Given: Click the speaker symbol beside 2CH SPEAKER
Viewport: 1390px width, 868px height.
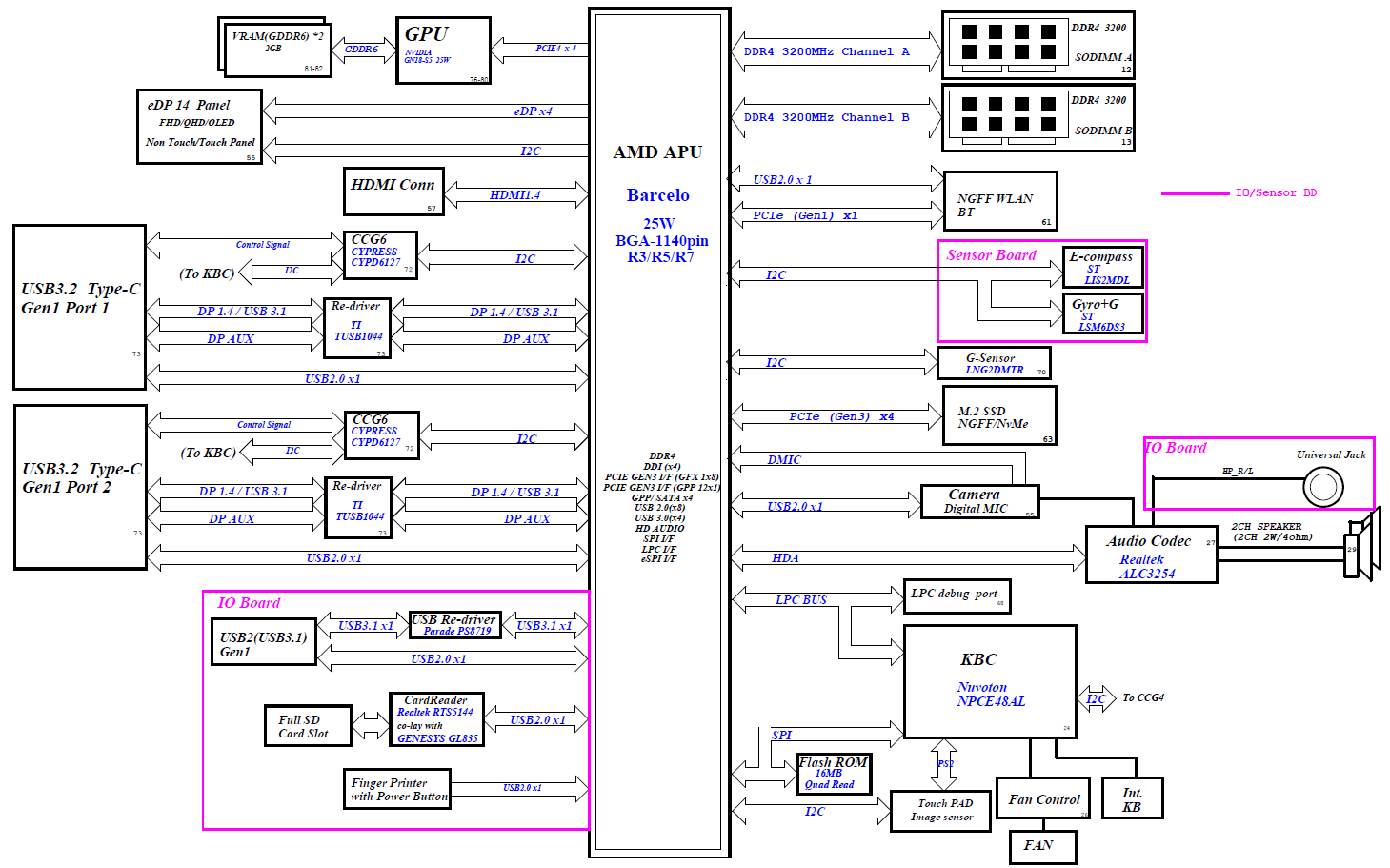Looking at the screenshot, I should click(x=1363, y=544).
